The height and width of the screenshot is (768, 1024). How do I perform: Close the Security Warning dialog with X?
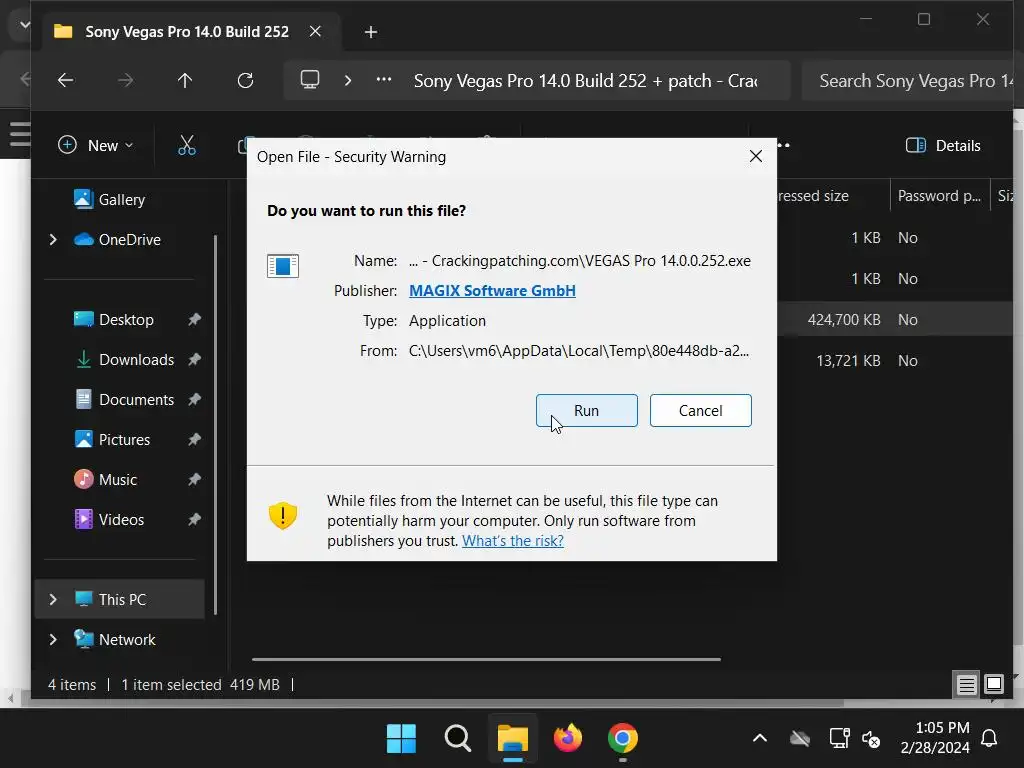756,156
